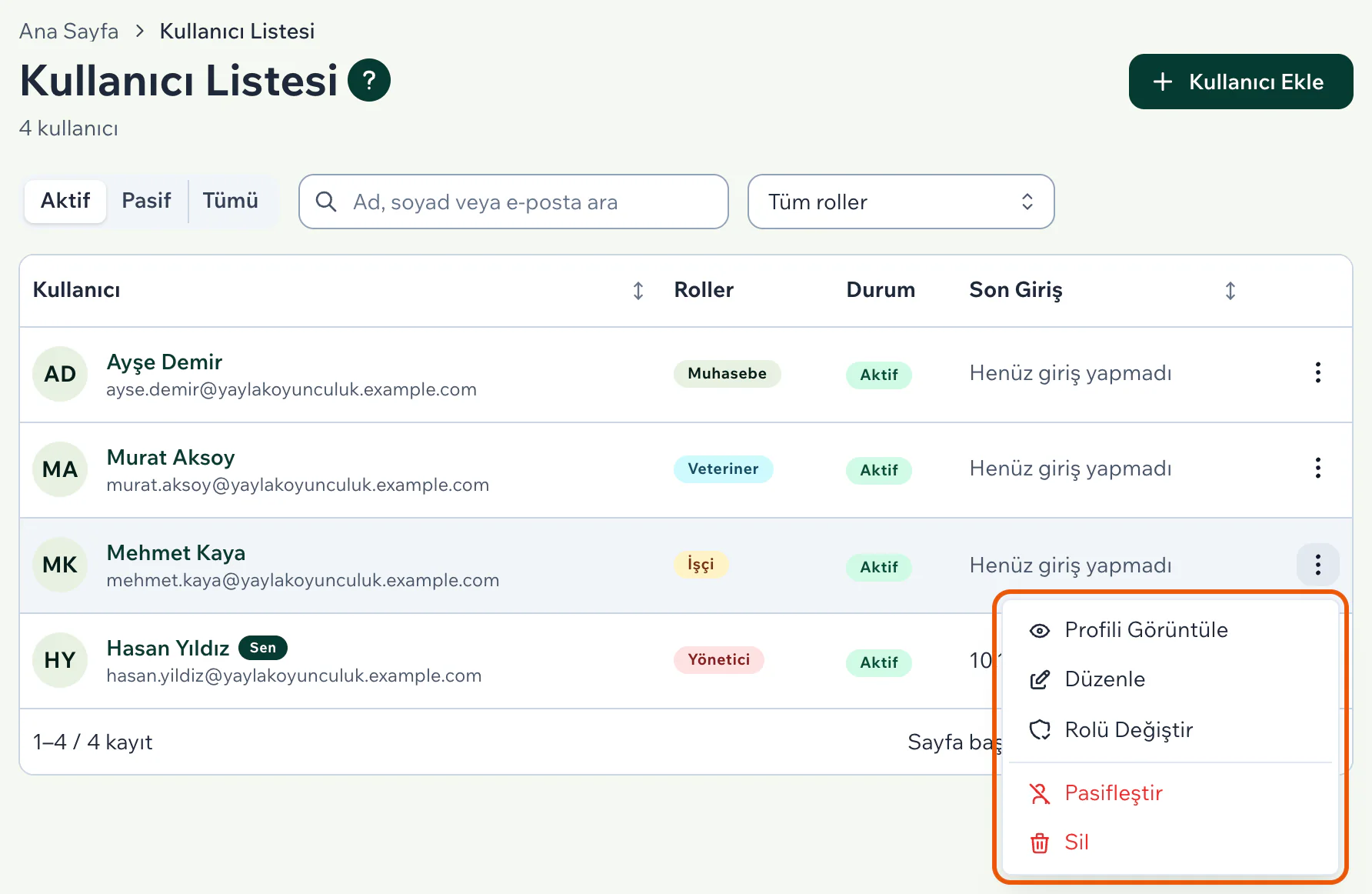The height and width of the screenshot is (894, 1372).
Task: Open Ayşe Demir's name link
Action: click(165, 362)
